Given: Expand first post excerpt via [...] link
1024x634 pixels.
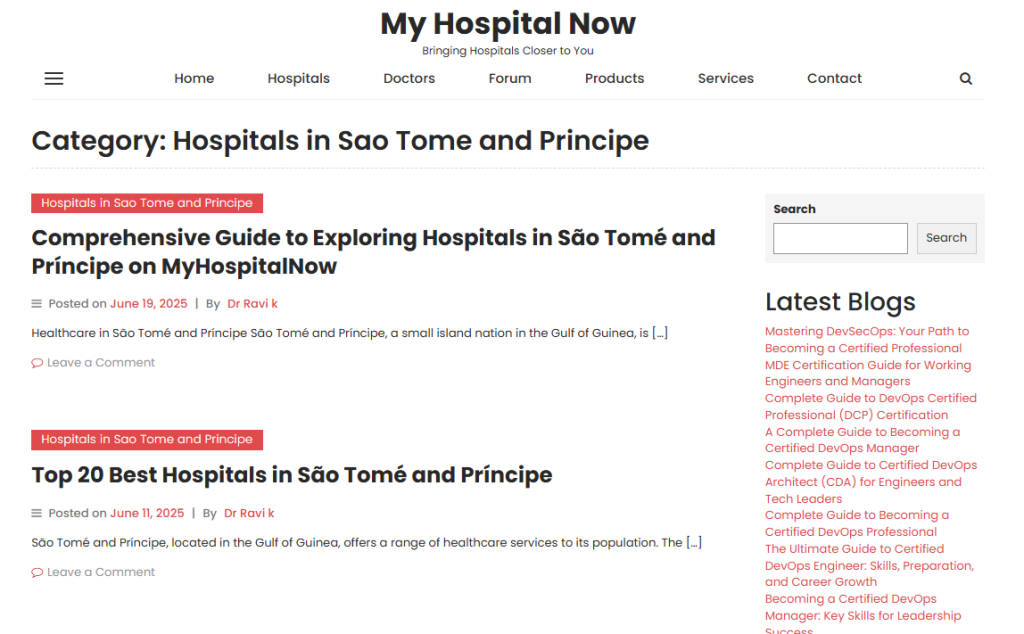Looking at the screenshot, I should pyautogui.click(x=659, y=333).
